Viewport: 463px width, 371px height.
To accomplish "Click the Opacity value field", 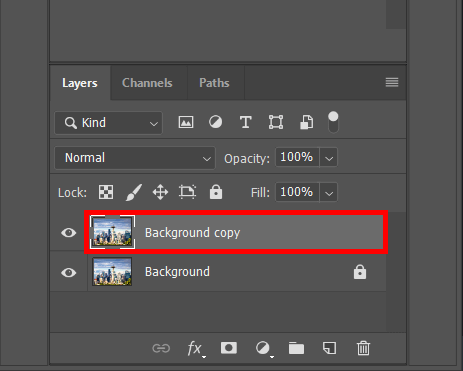I will pyautogui.click(x=297, y=157).
